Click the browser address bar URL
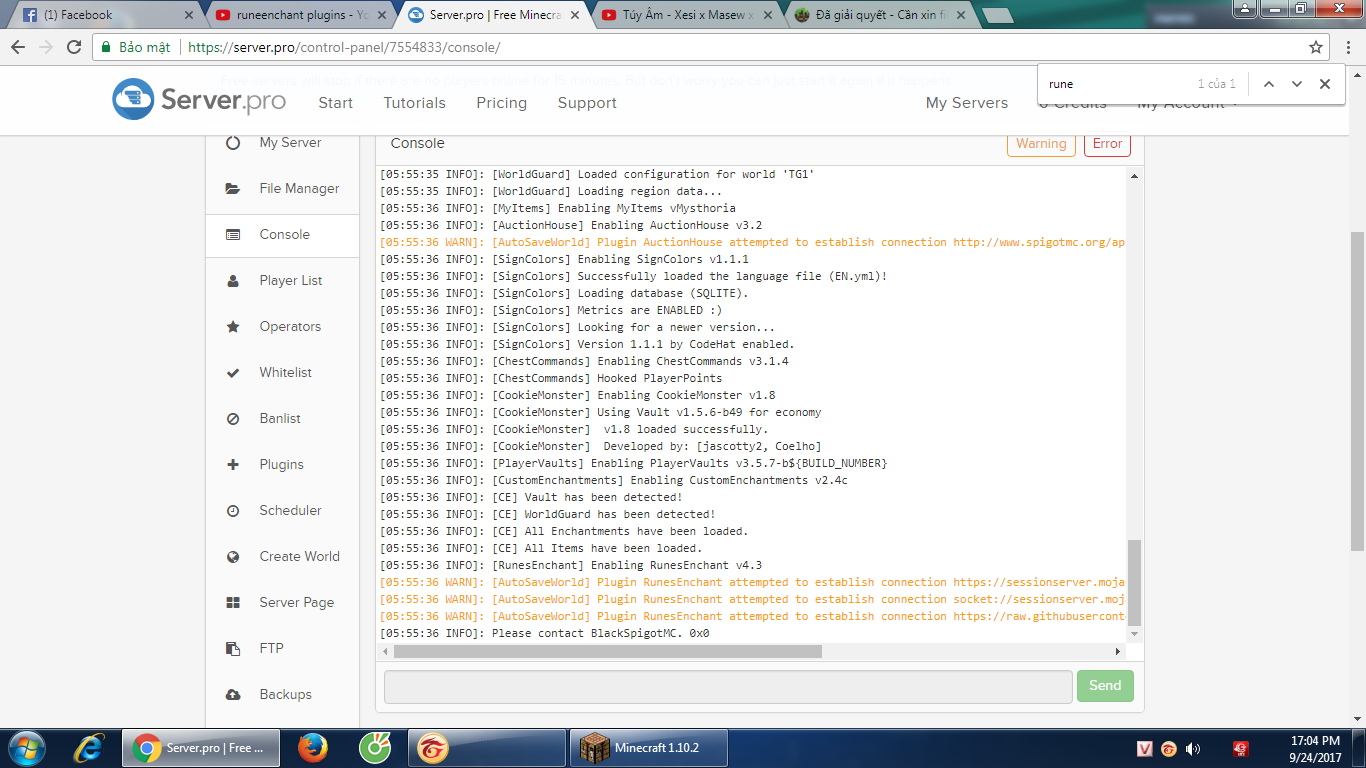 (344, 47)
